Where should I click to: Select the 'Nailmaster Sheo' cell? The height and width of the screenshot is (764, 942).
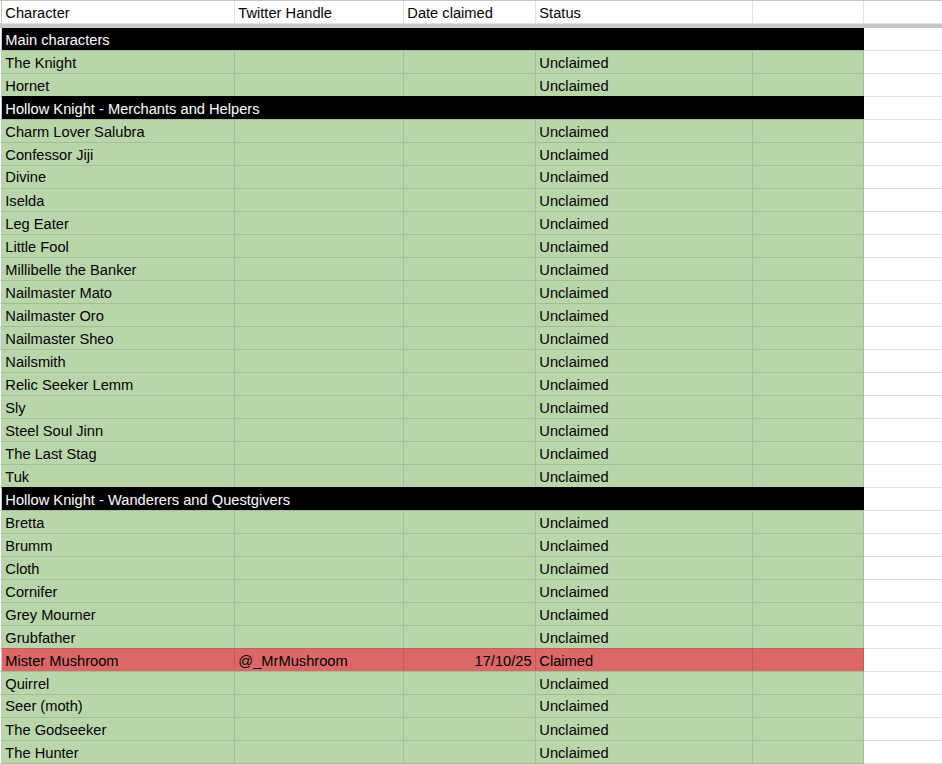tap(118, 339)
